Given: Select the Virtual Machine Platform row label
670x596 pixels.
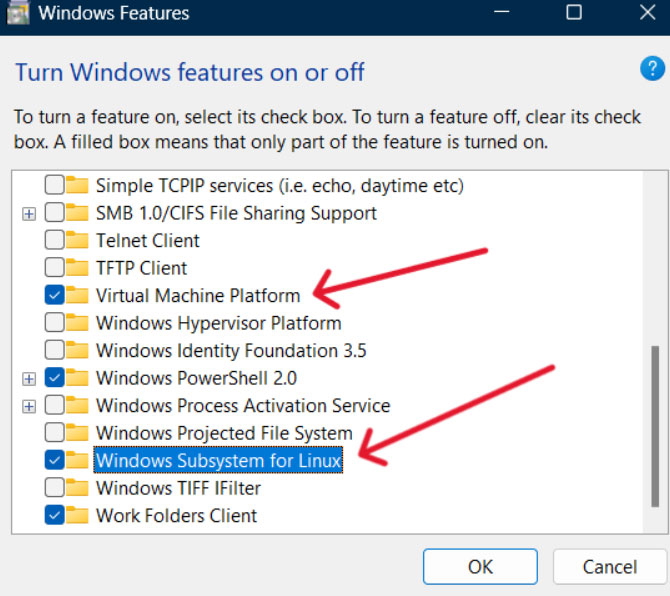Looking at the screenshot, I should pyautogui.click(x=198, y=296).
